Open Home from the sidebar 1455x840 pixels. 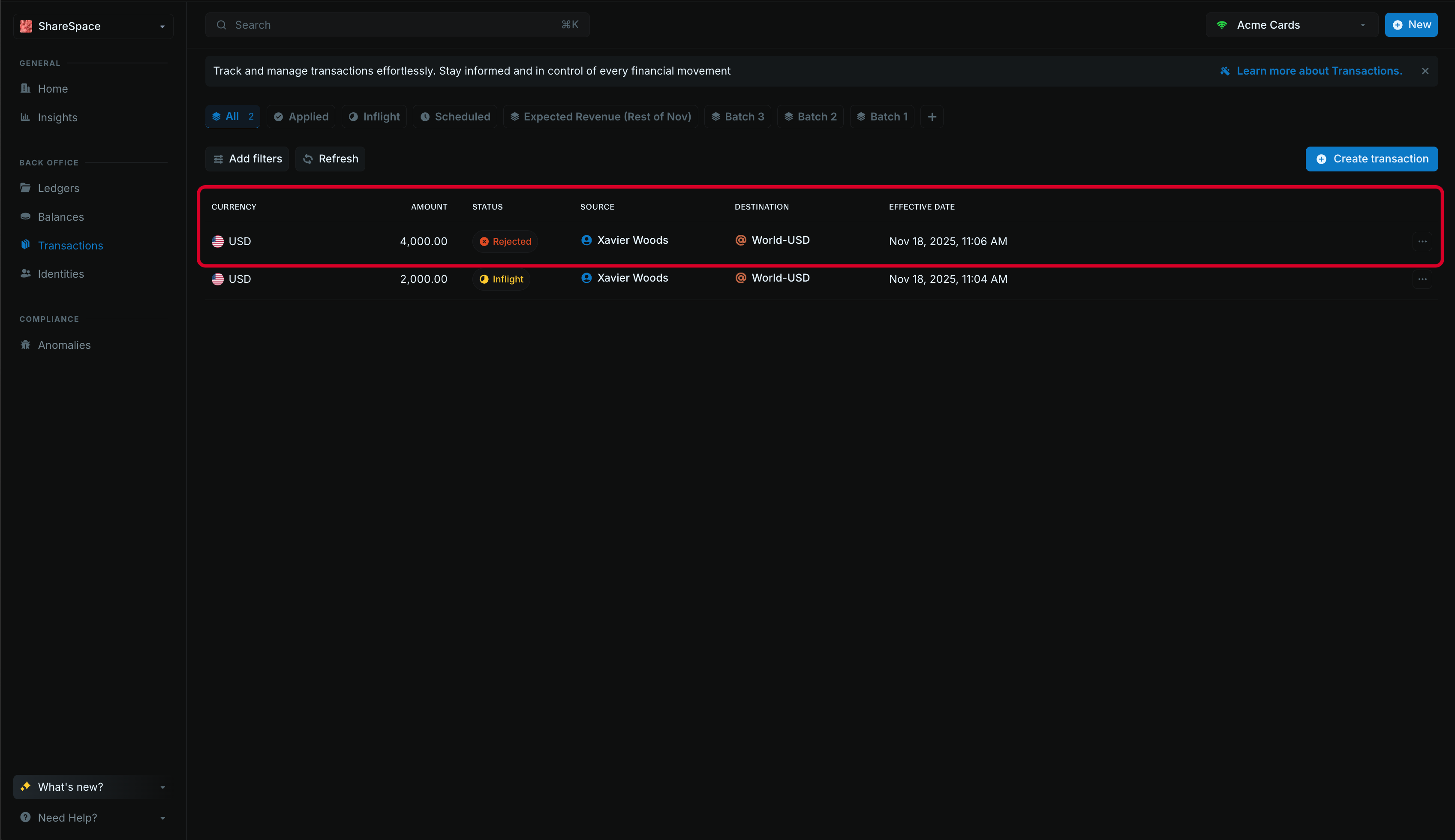coord(52,89)
